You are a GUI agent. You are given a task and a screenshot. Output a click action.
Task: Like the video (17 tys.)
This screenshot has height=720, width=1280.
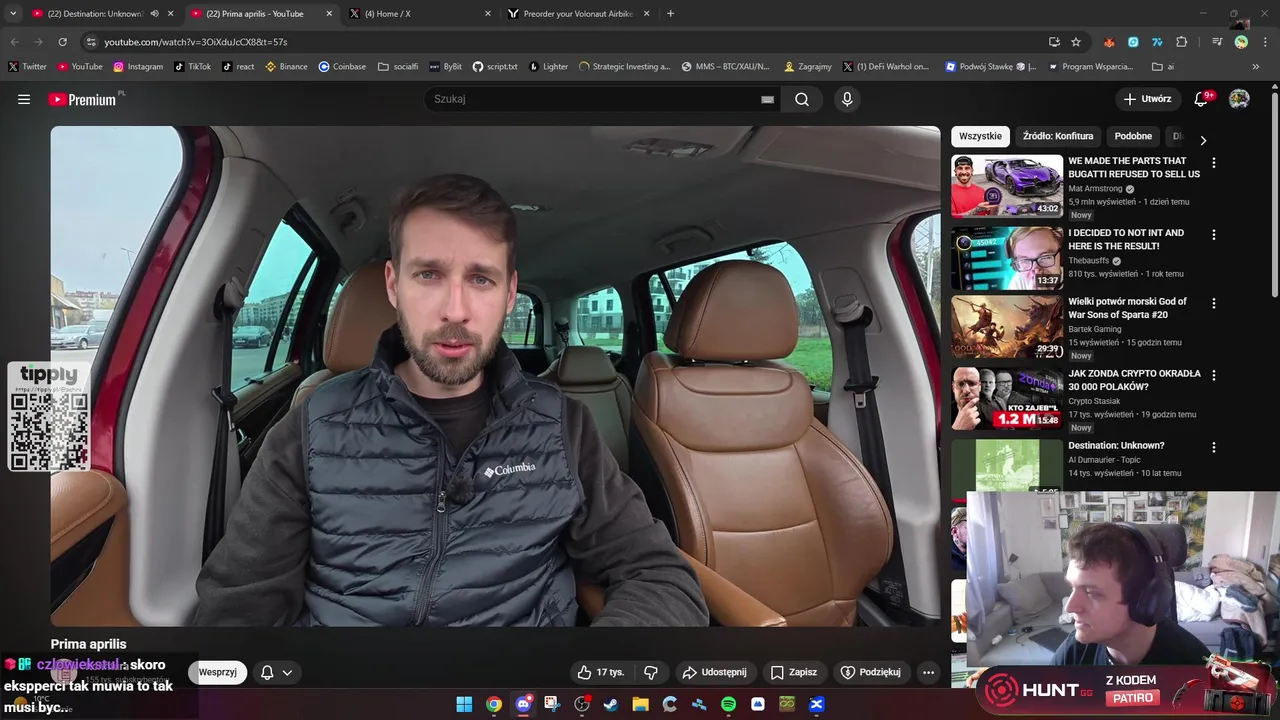coord(600,672)
